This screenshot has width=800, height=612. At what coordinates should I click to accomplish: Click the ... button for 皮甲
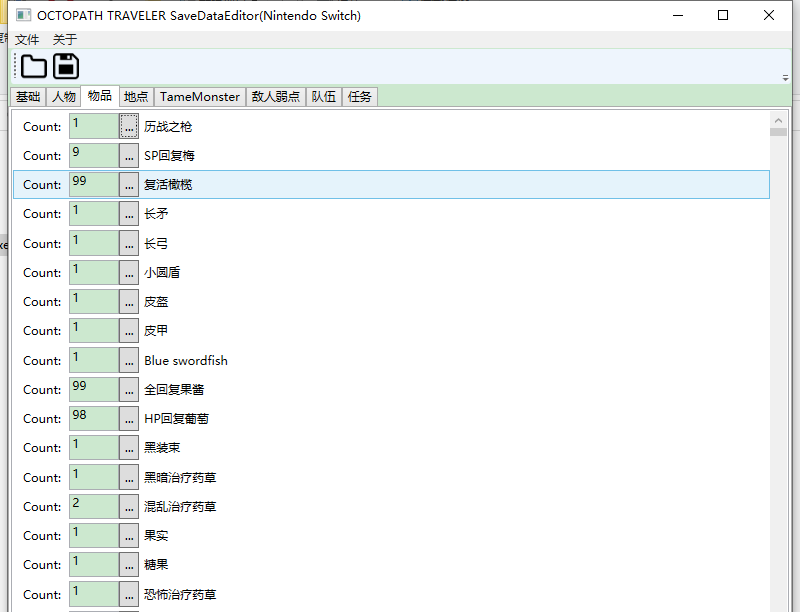(x=129, y=330)
